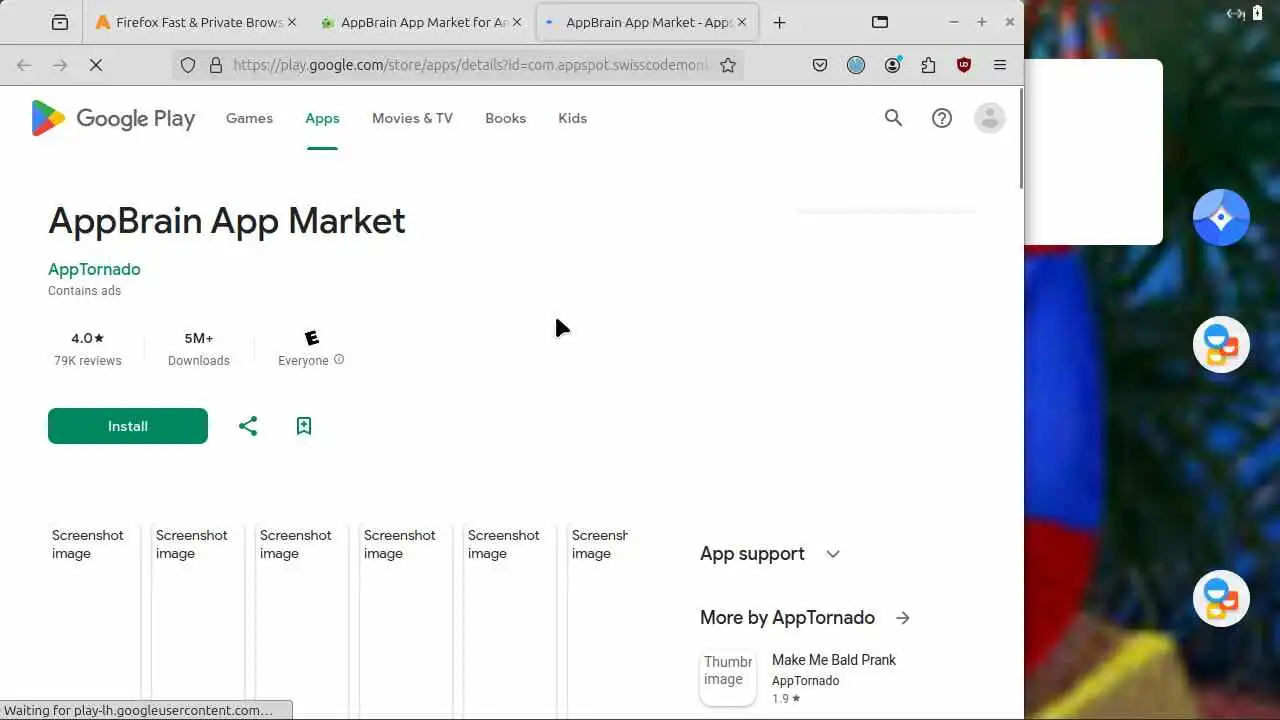Click the URL address bar
The width and height of the screenshot is (1280, 720).
pos(470,65)
